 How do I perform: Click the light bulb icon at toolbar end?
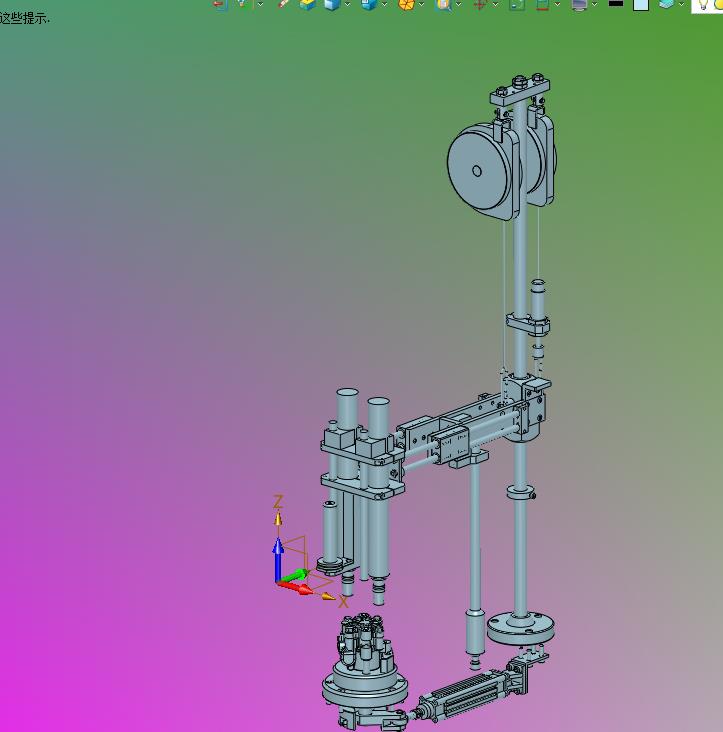(702, 5)
